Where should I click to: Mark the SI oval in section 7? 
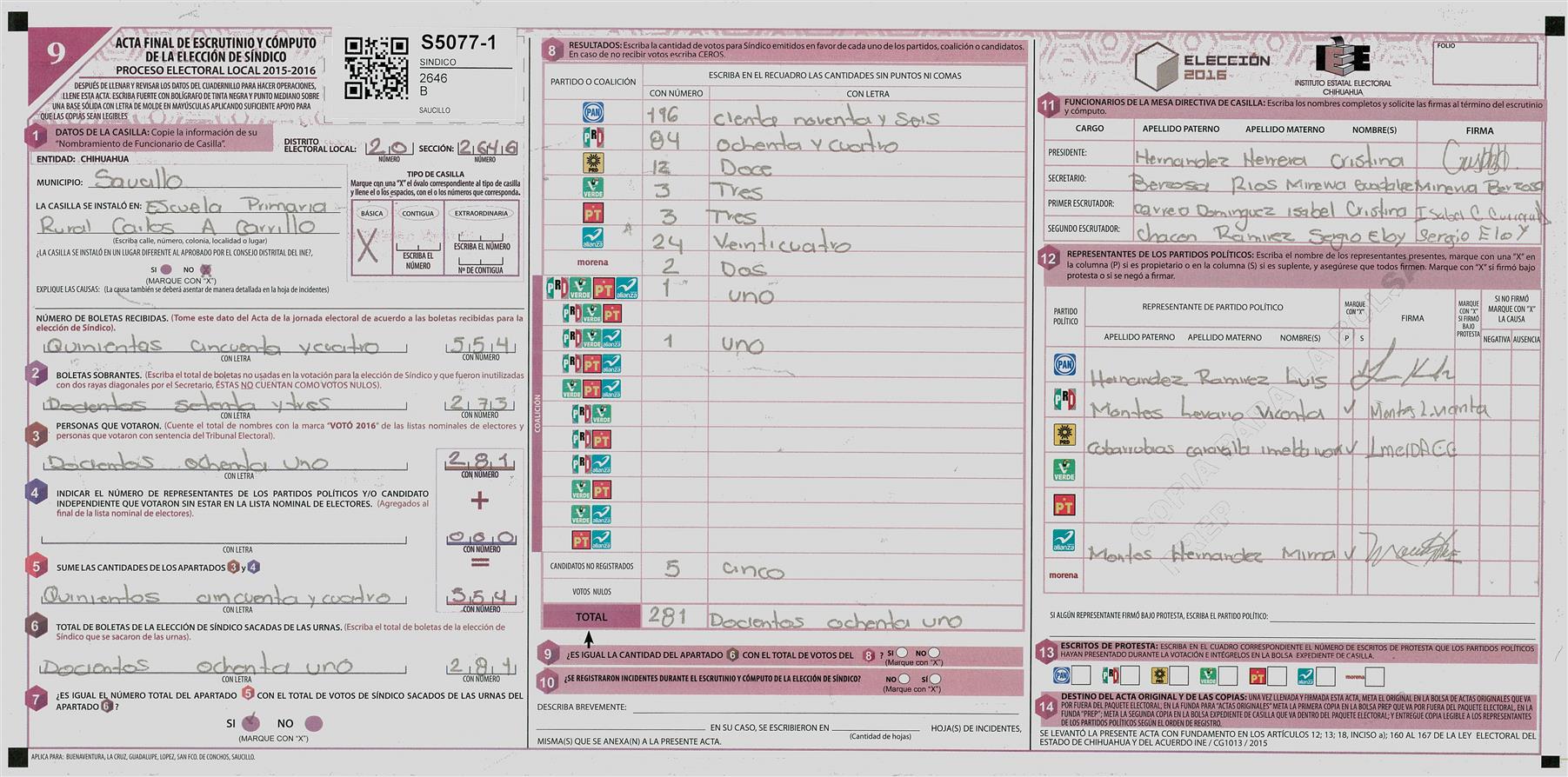(x=251, y=722)
